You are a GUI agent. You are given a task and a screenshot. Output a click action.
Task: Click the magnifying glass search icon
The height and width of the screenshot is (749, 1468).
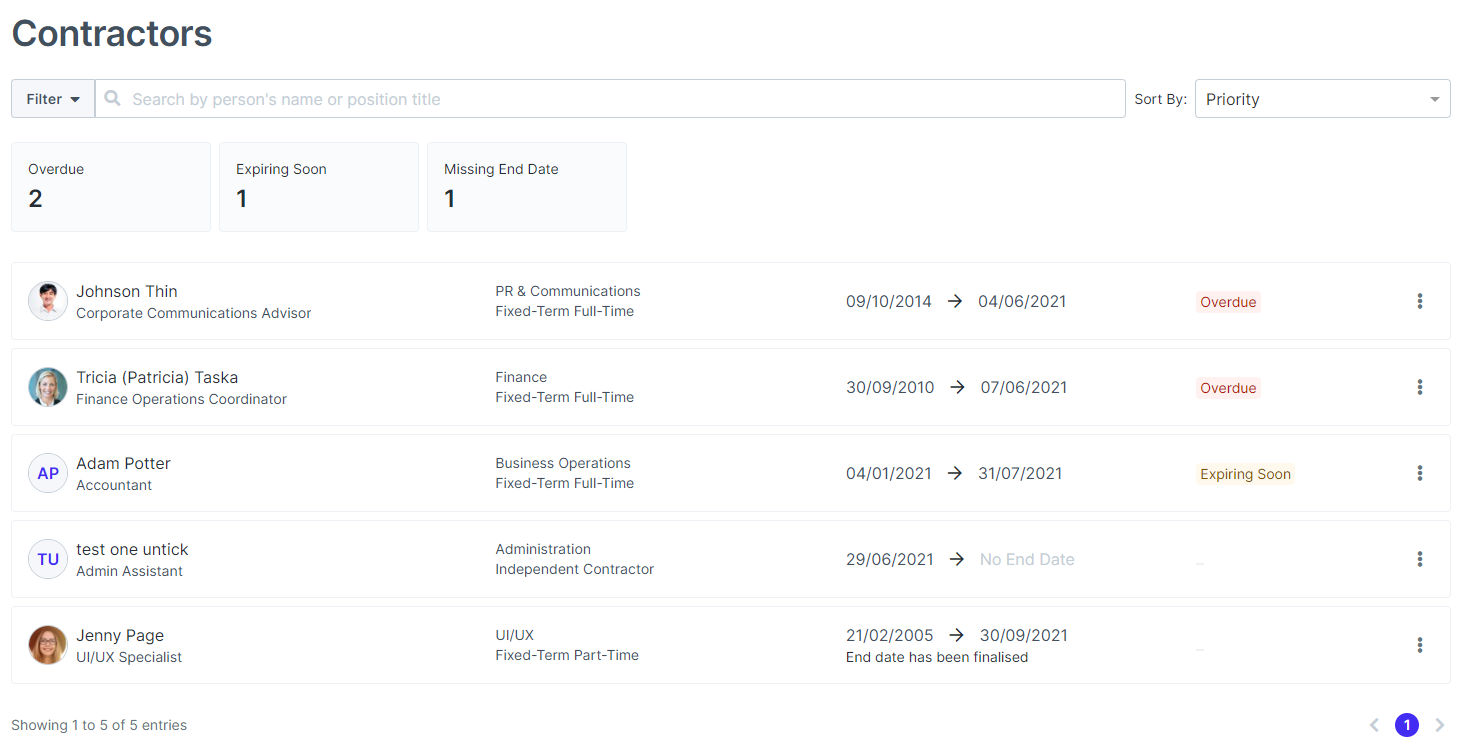click(111, 98)
